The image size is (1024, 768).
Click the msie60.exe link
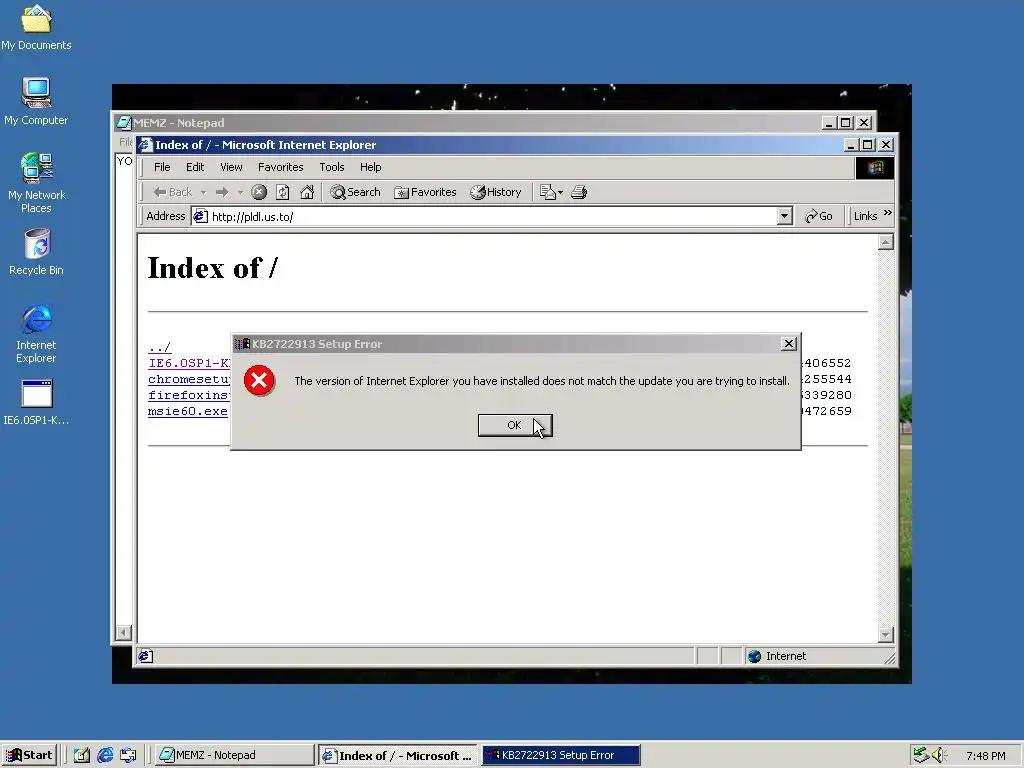pyautogui.click(x=188, y=411)
